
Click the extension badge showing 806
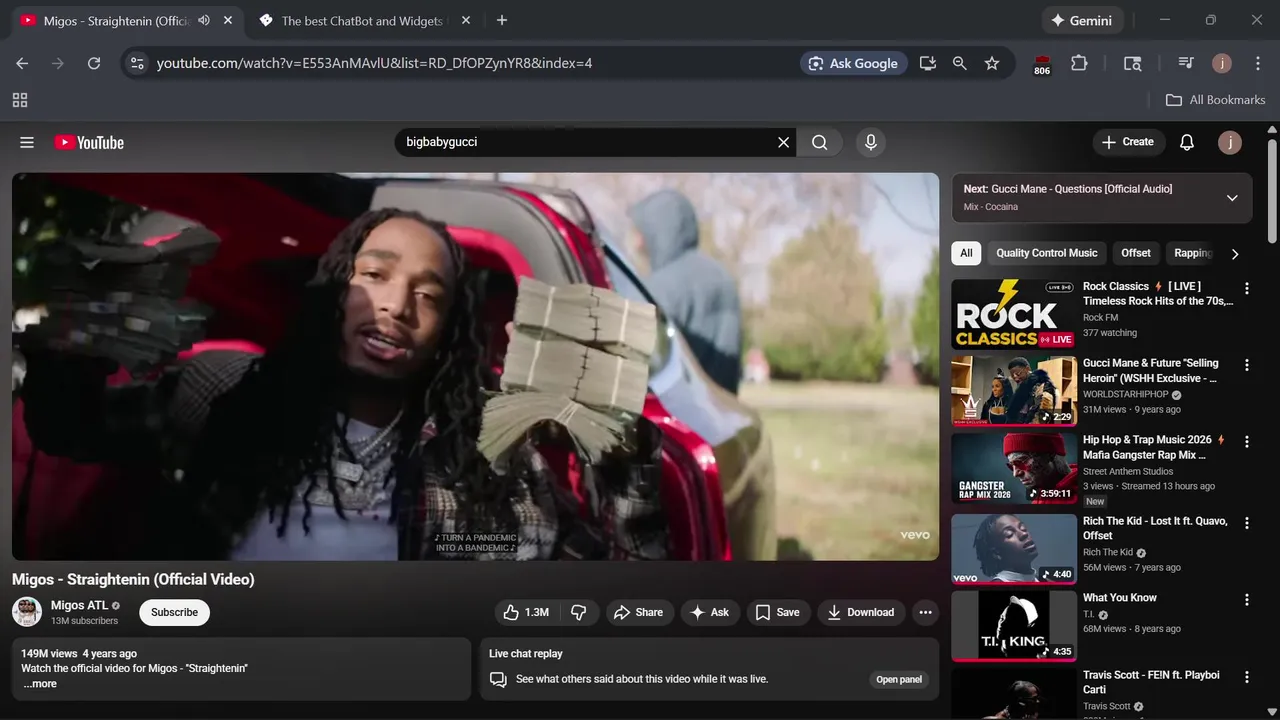pos(1042,65)
